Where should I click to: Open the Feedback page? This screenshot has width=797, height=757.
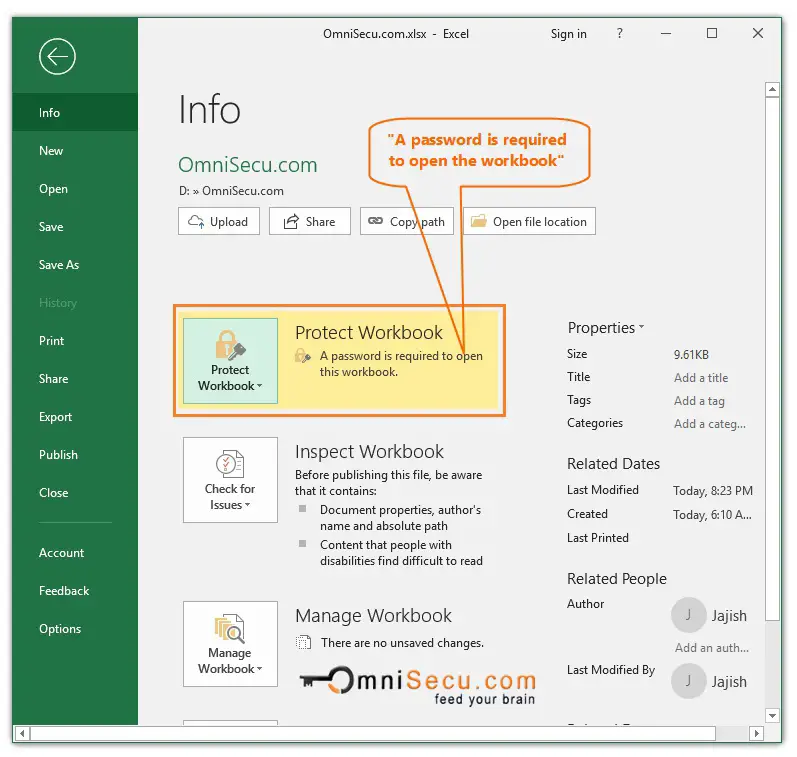coord(75,591)
